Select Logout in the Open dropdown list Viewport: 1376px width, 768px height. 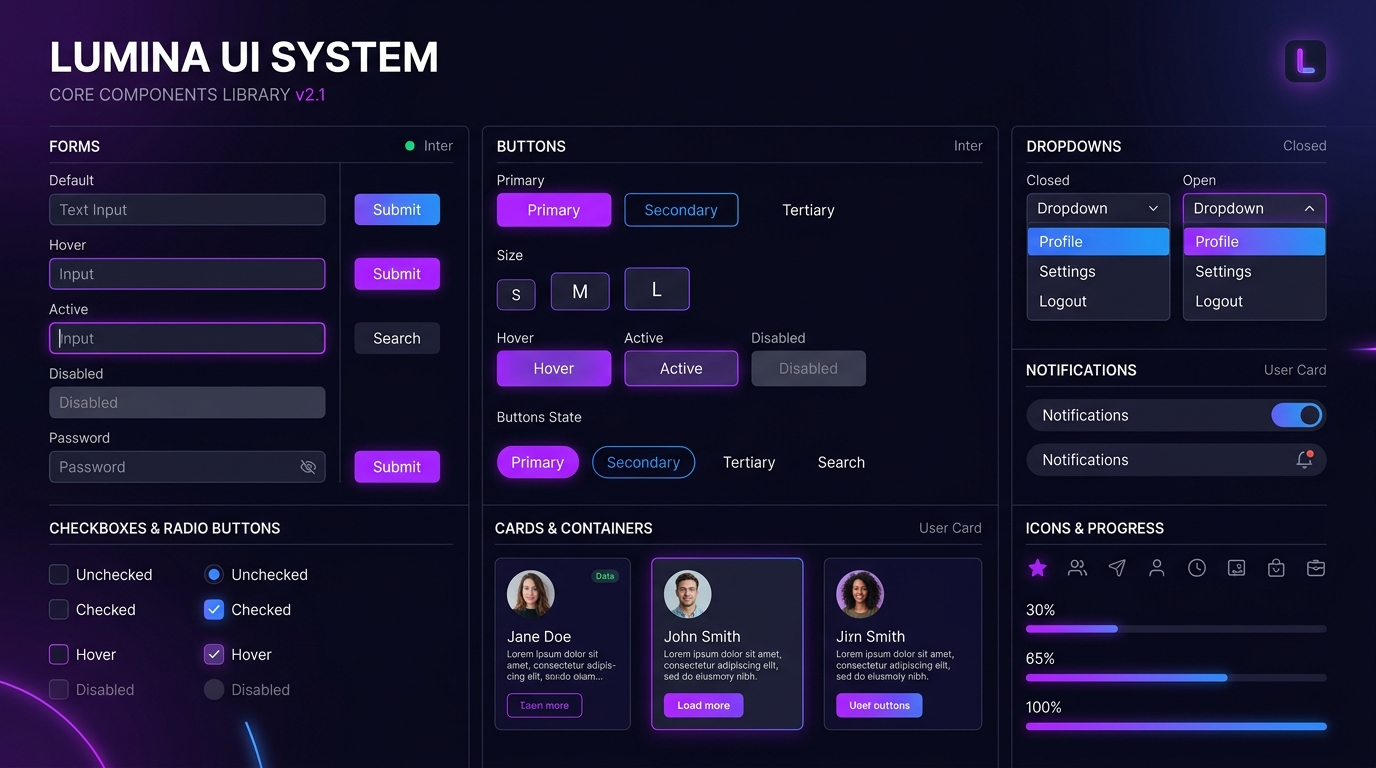click(x=1254, y=301)
